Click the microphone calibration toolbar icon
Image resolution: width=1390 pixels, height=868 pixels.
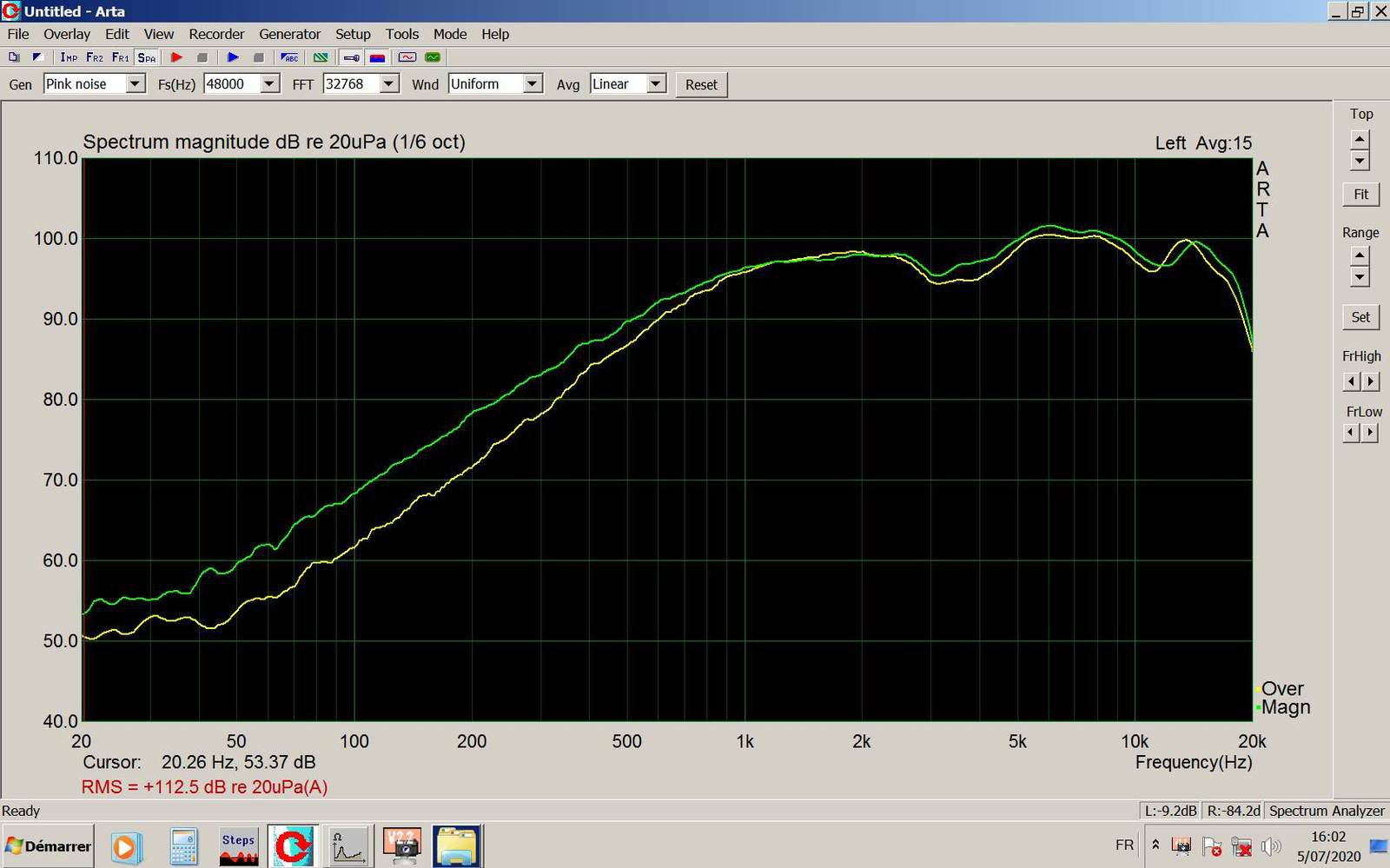[351, 57]
